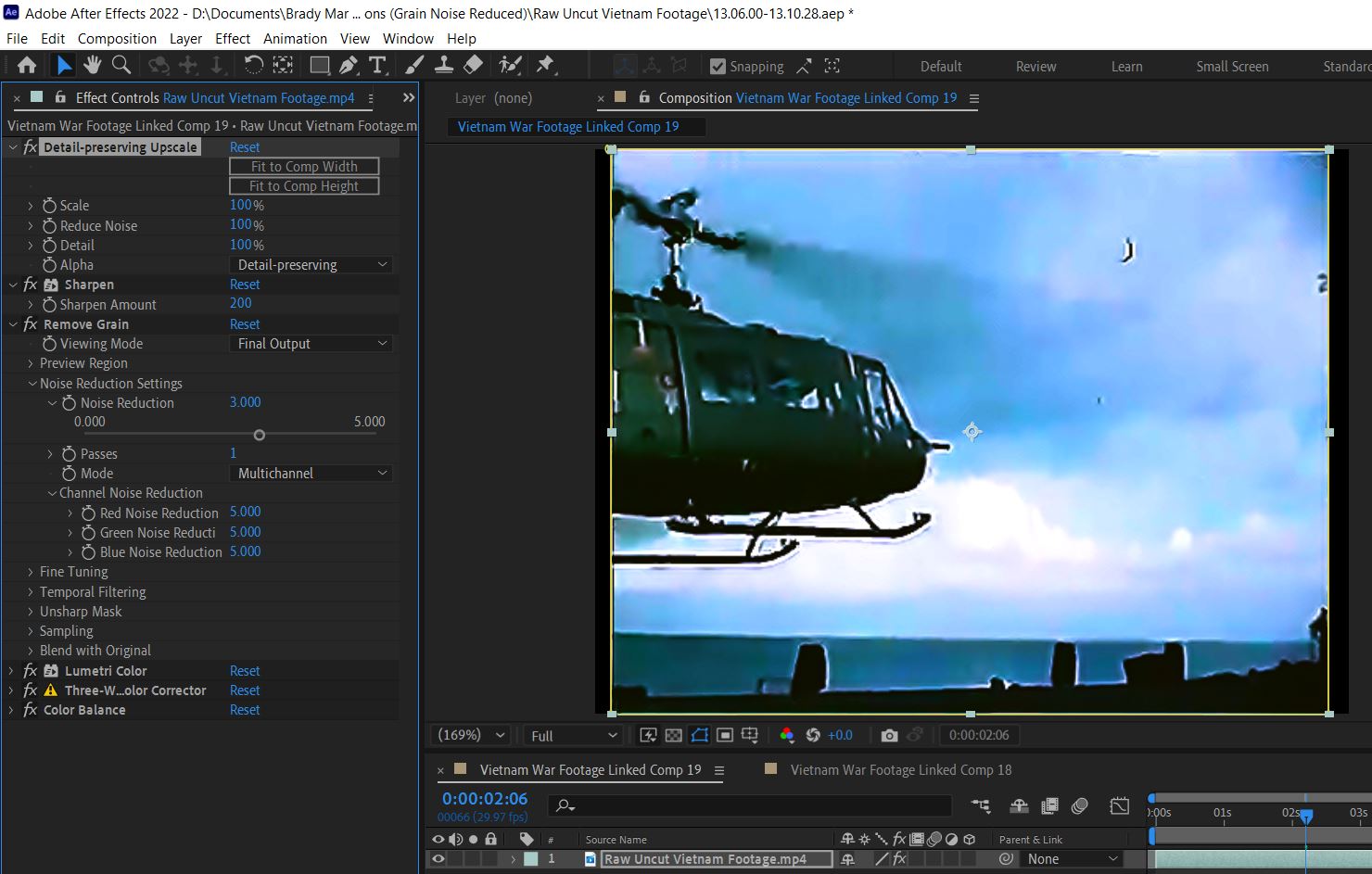
Task: Open the Full resolution dropdown
Action: [574, 735]
